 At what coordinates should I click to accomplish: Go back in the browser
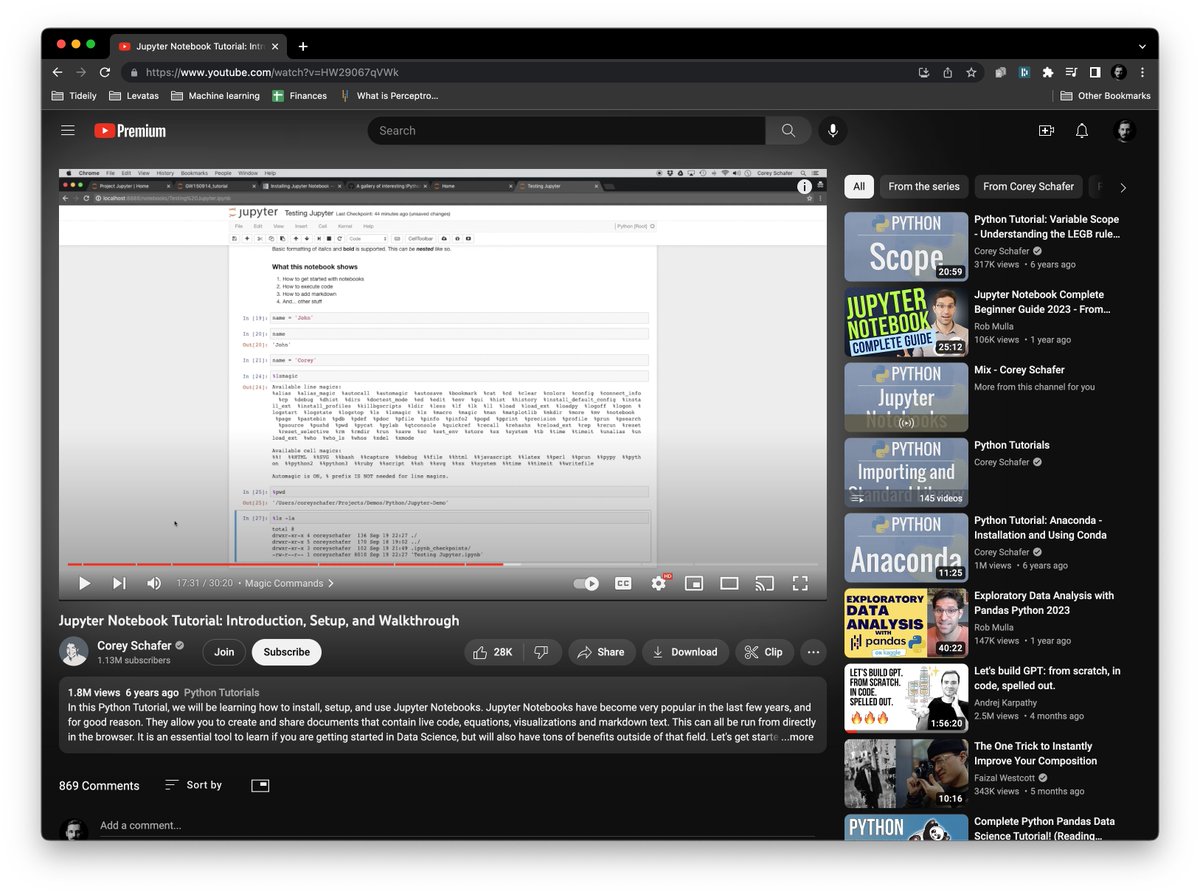click(57, 72)
